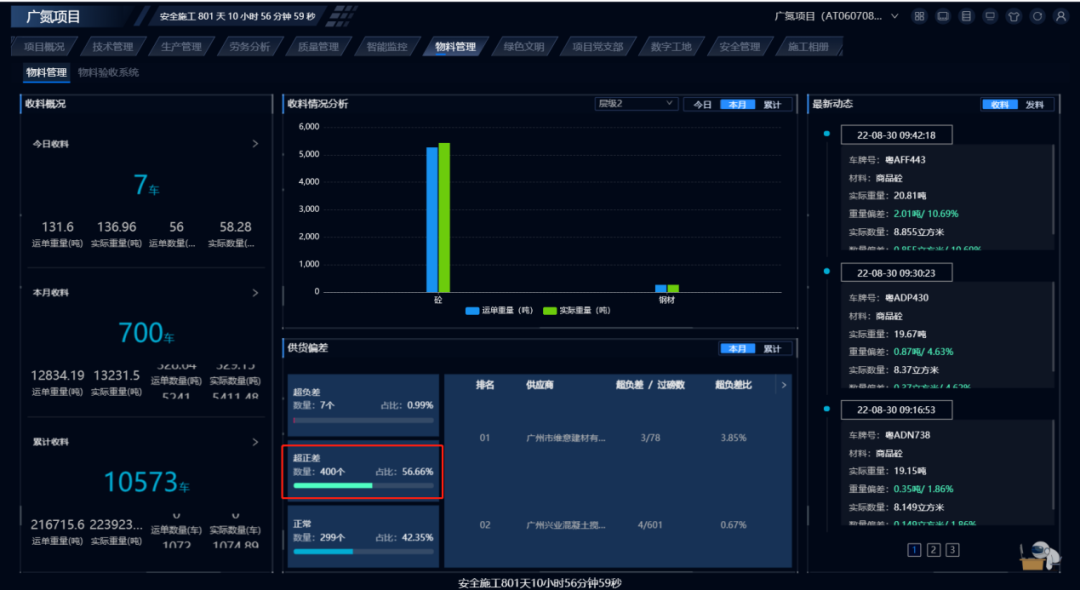
Task: Toggle 最新动态 panel to 发料
Action: (1034, 105)
